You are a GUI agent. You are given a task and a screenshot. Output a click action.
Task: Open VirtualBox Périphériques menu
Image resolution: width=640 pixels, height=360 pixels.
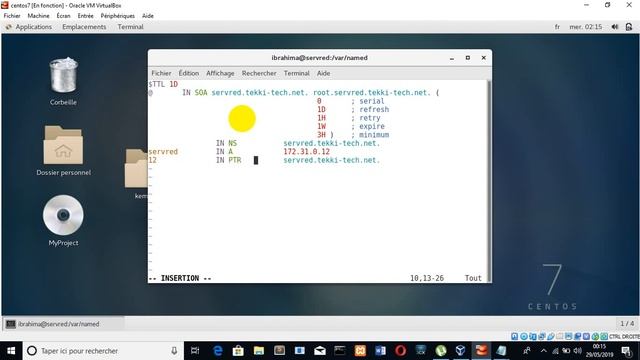pos(118,16)
